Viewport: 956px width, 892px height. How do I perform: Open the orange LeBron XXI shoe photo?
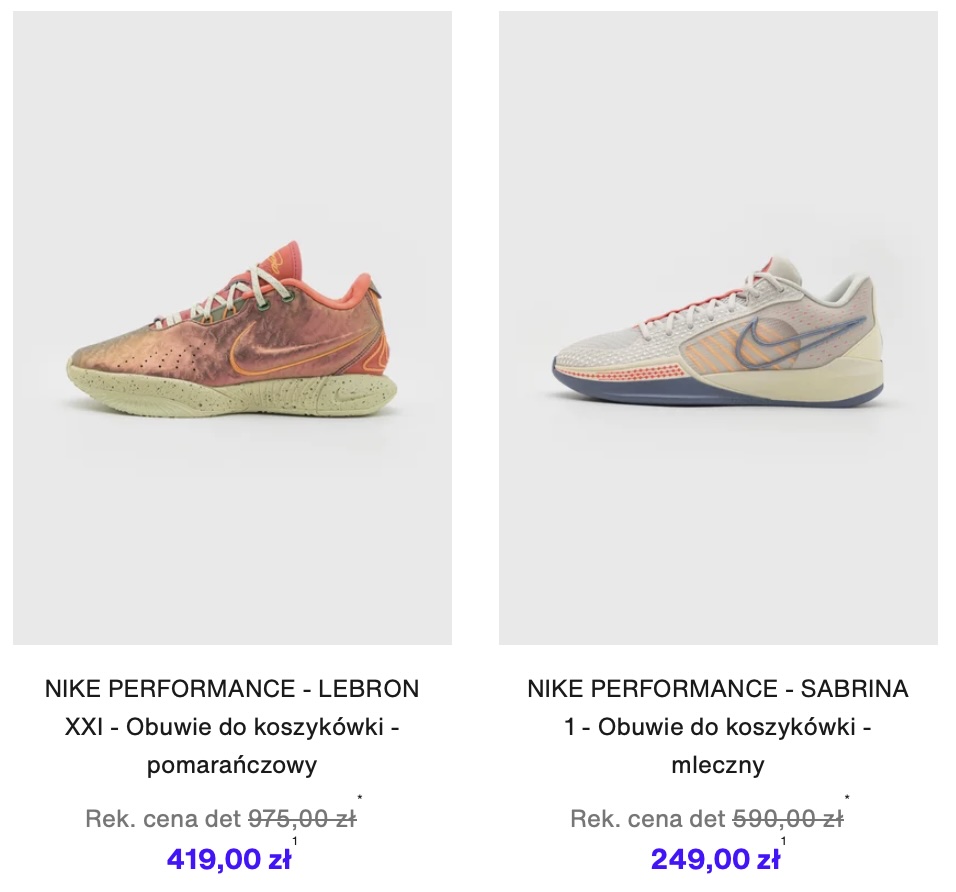[x=232, y=328]
